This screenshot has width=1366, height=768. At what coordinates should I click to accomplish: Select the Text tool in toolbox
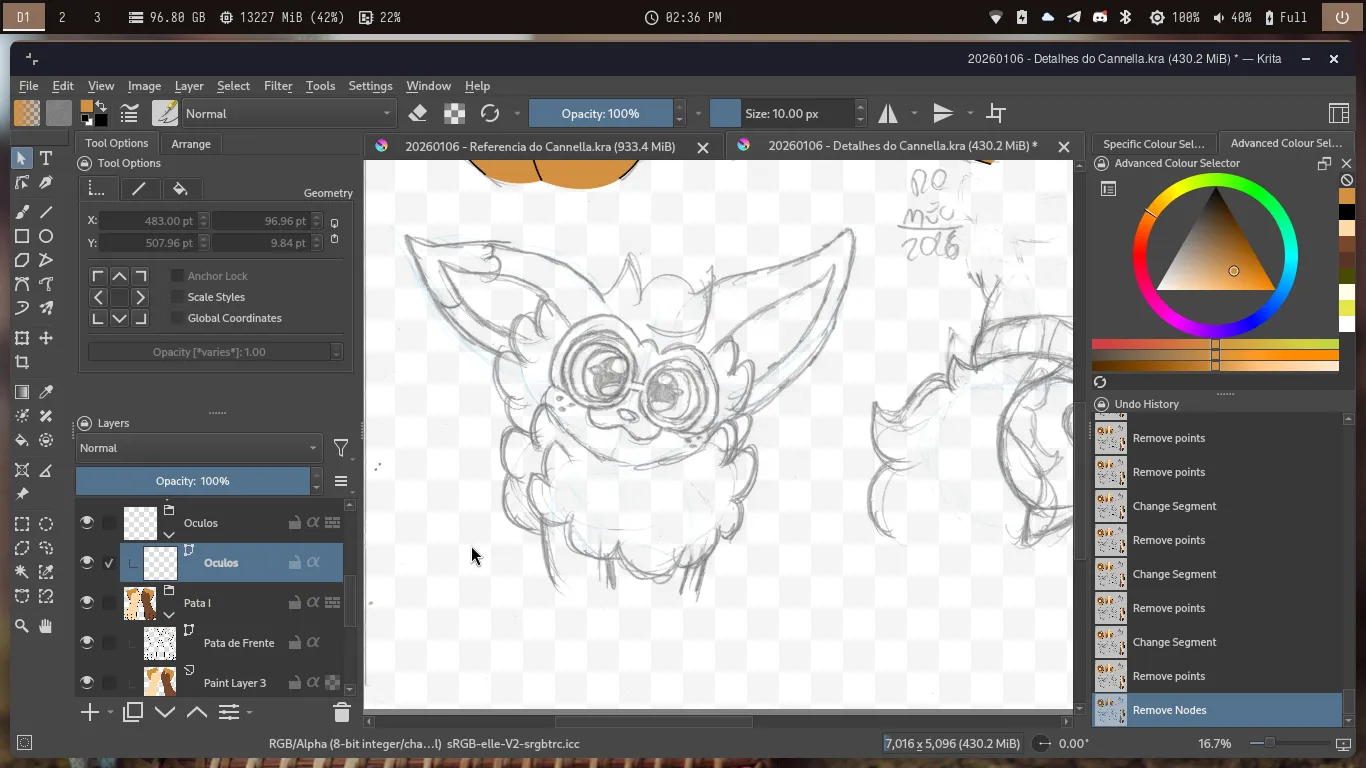pyautogui.click(x=46, y=158)
